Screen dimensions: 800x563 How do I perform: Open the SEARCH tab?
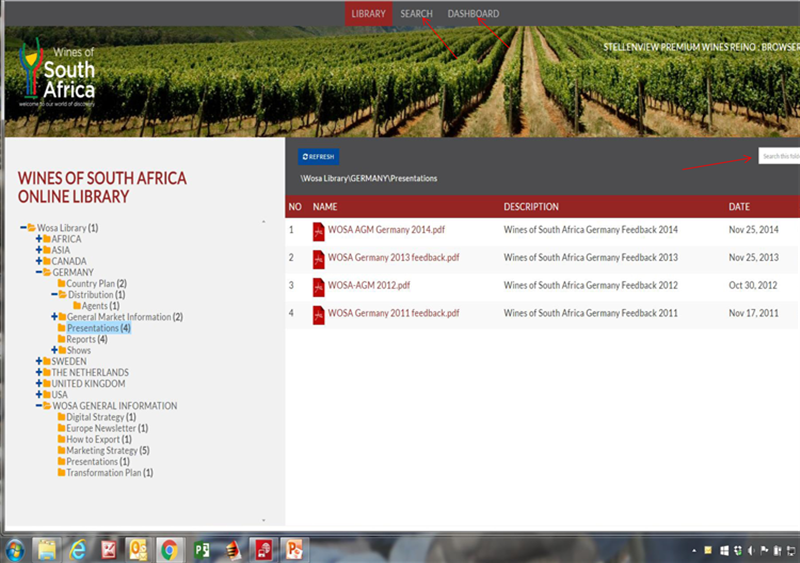[416, 14]
